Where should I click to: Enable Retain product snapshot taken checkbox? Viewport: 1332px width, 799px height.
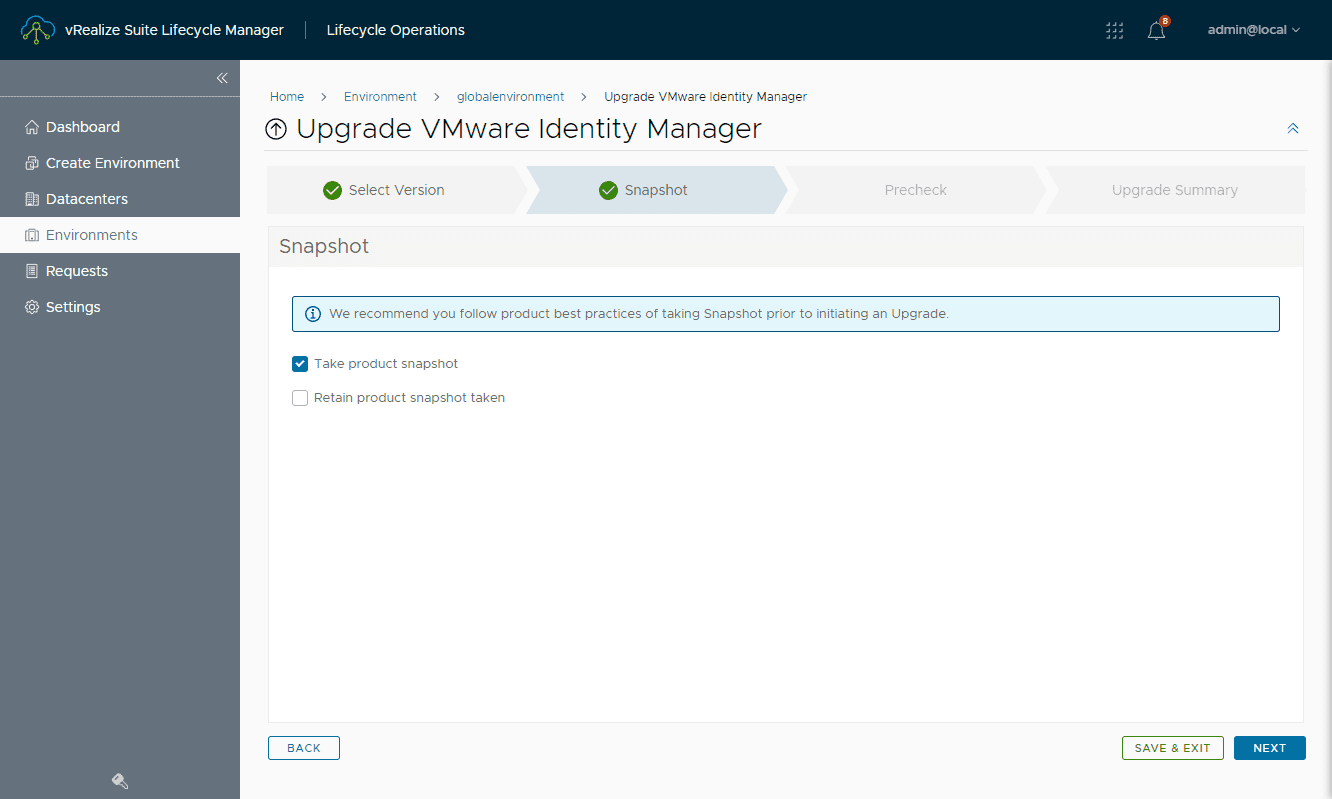point(300,398)
